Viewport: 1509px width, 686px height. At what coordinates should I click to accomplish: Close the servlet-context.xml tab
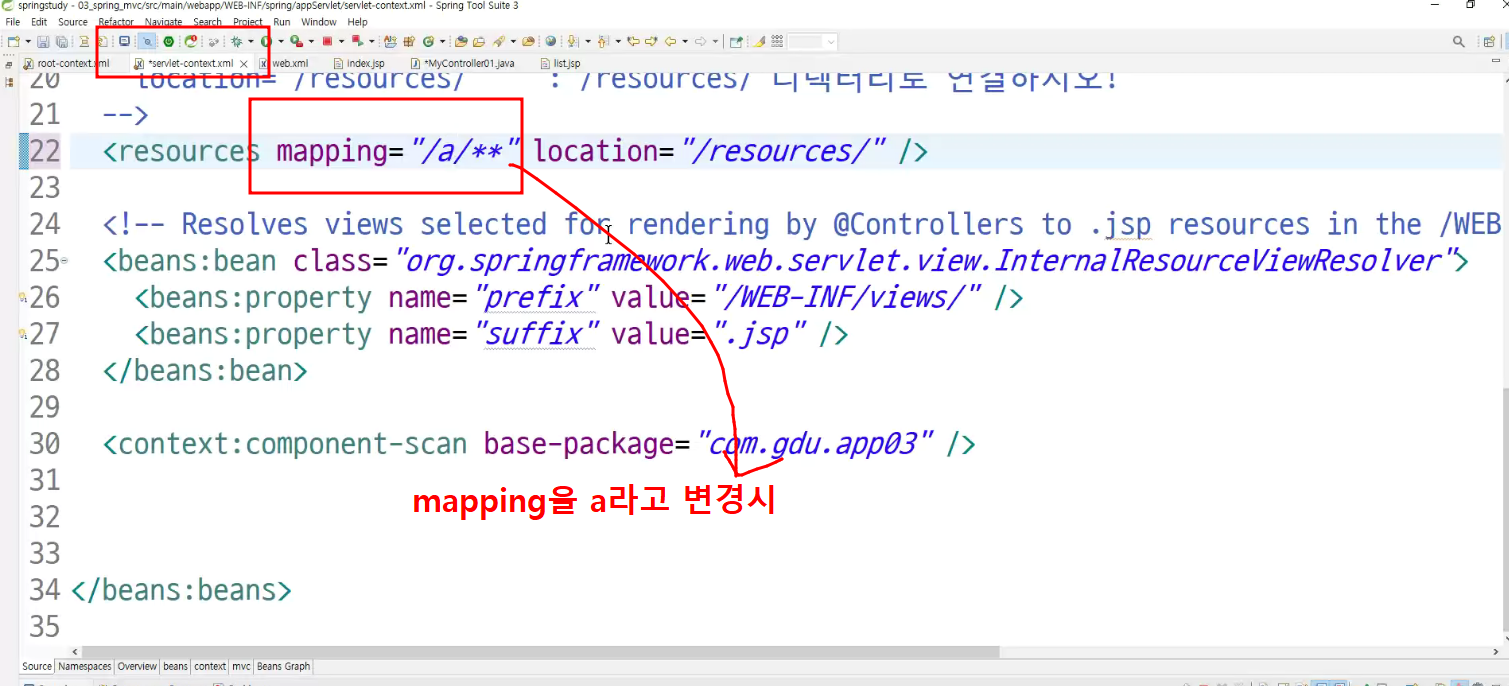tap(244, 63)
